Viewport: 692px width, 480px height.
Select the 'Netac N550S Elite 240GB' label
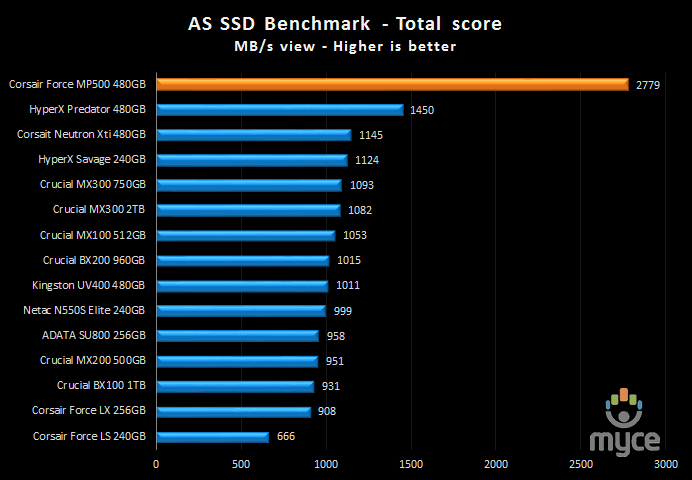coord(84,310)
